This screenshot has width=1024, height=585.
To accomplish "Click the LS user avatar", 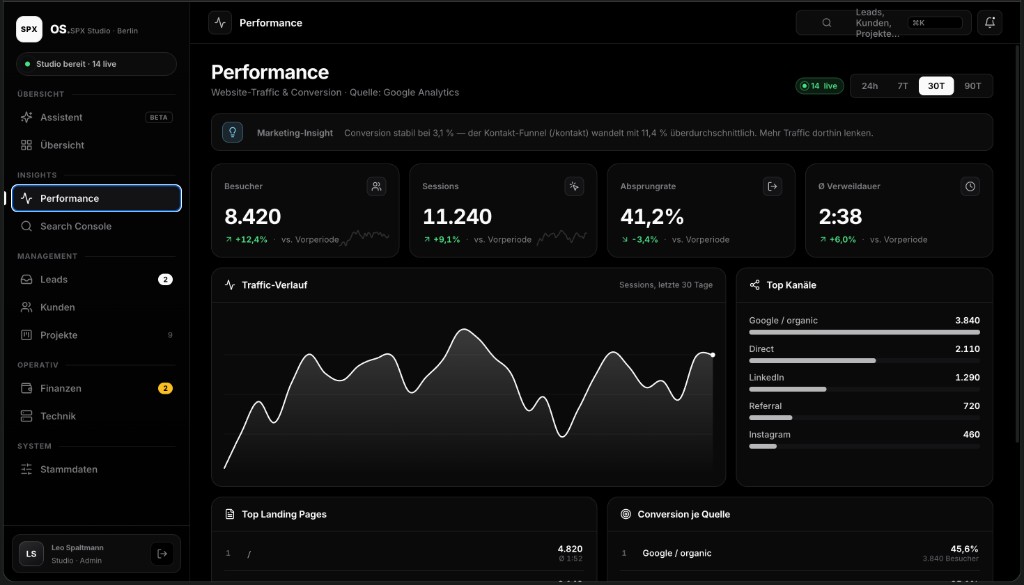I will click(31, 554).
